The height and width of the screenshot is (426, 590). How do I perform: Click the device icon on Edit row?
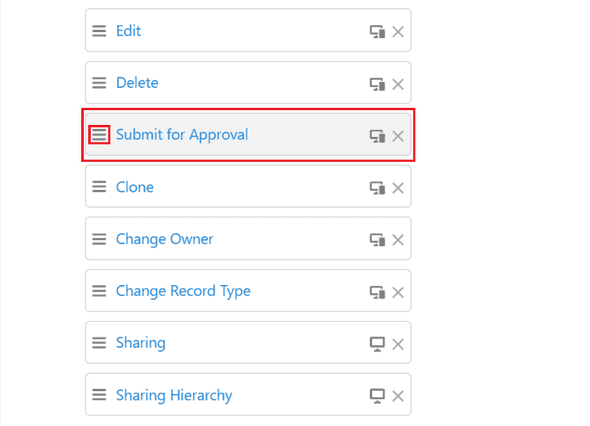click(377, 32)
